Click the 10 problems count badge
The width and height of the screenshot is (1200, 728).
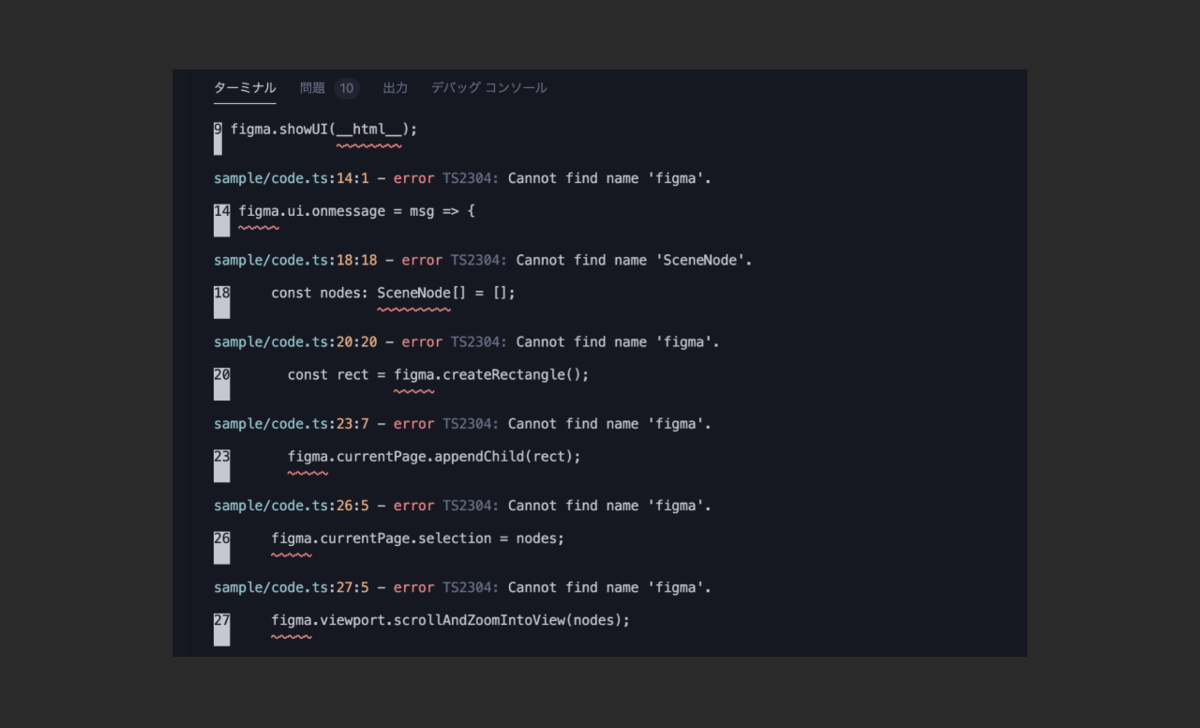347,88
